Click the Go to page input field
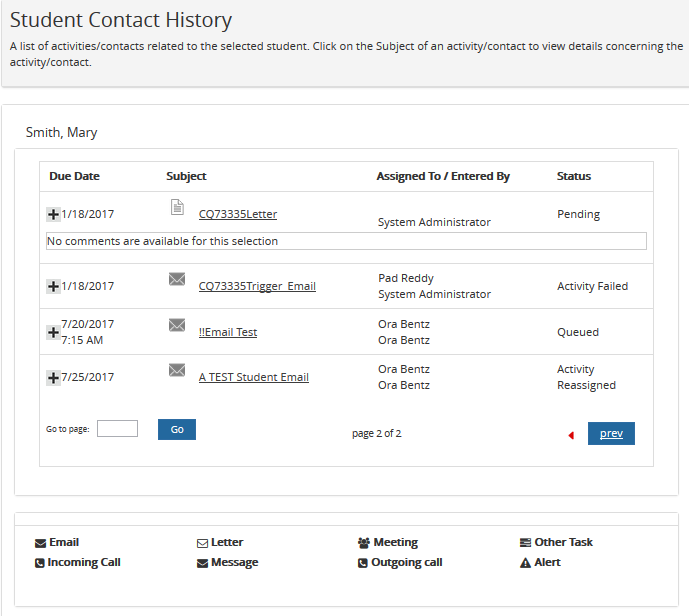Image resolution: width=689 pixels, height=616 pixels. click(117, 428)
